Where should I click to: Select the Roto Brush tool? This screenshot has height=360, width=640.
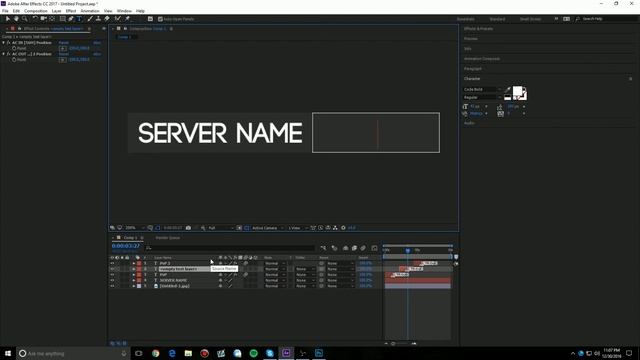118,19
